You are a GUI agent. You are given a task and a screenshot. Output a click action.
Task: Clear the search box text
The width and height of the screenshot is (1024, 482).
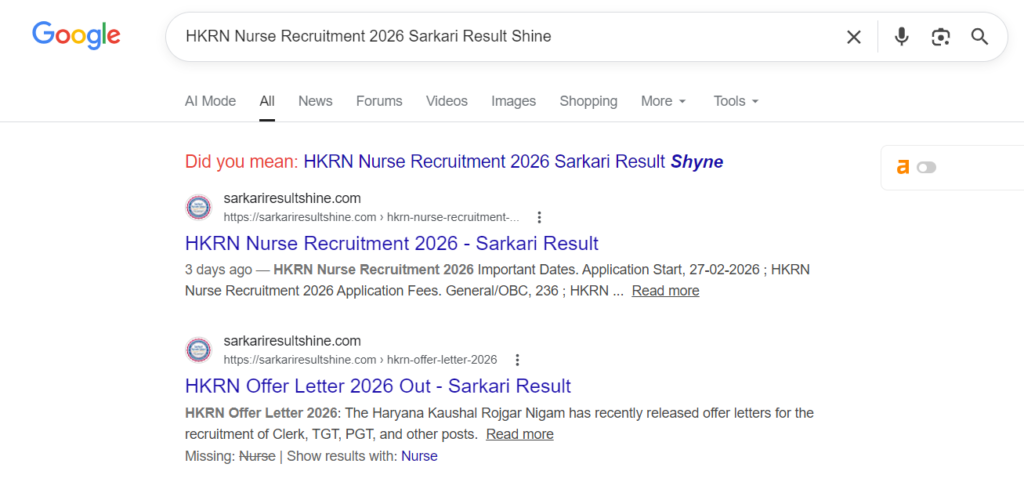853,37
